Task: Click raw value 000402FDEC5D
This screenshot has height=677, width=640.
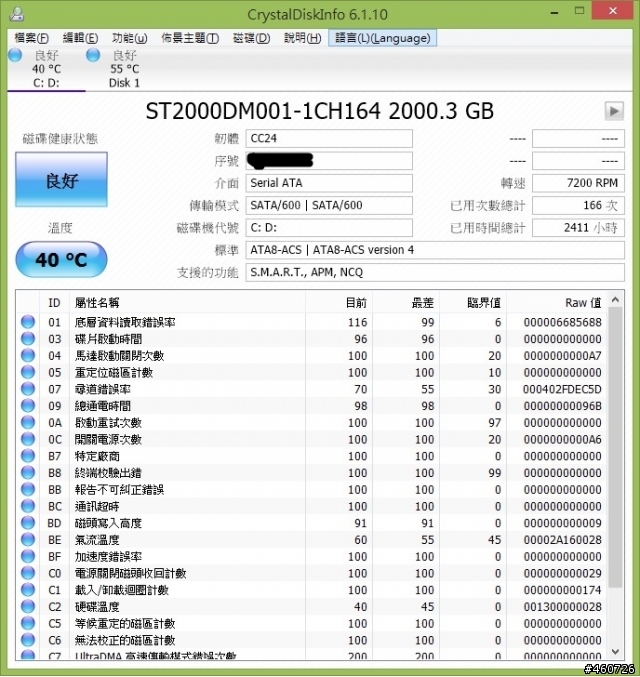Action: pyautogui.click(x=562, y=389)
